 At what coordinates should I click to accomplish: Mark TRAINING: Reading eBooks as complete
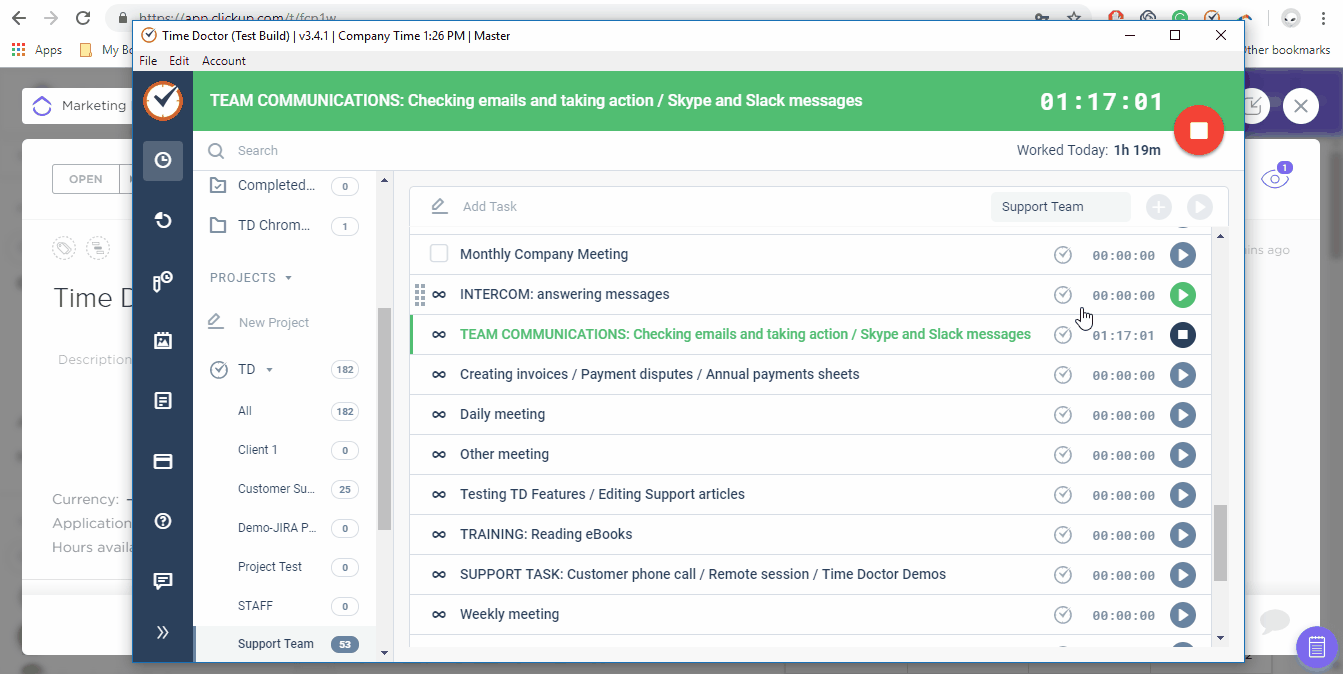click(x=1062, y=535)
